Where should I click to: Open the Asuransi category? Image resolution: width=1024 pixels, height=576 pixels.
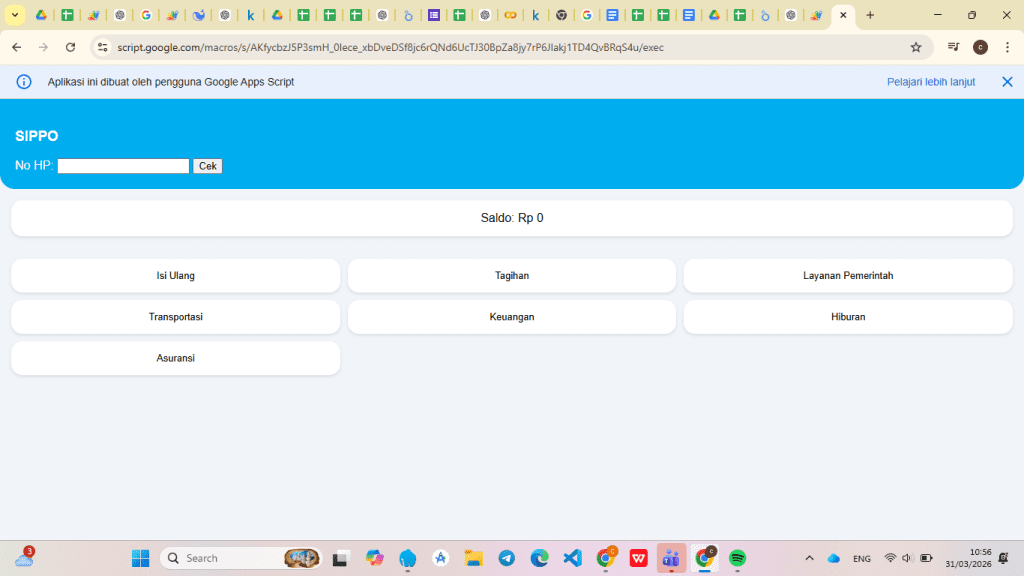coord(175,358)
